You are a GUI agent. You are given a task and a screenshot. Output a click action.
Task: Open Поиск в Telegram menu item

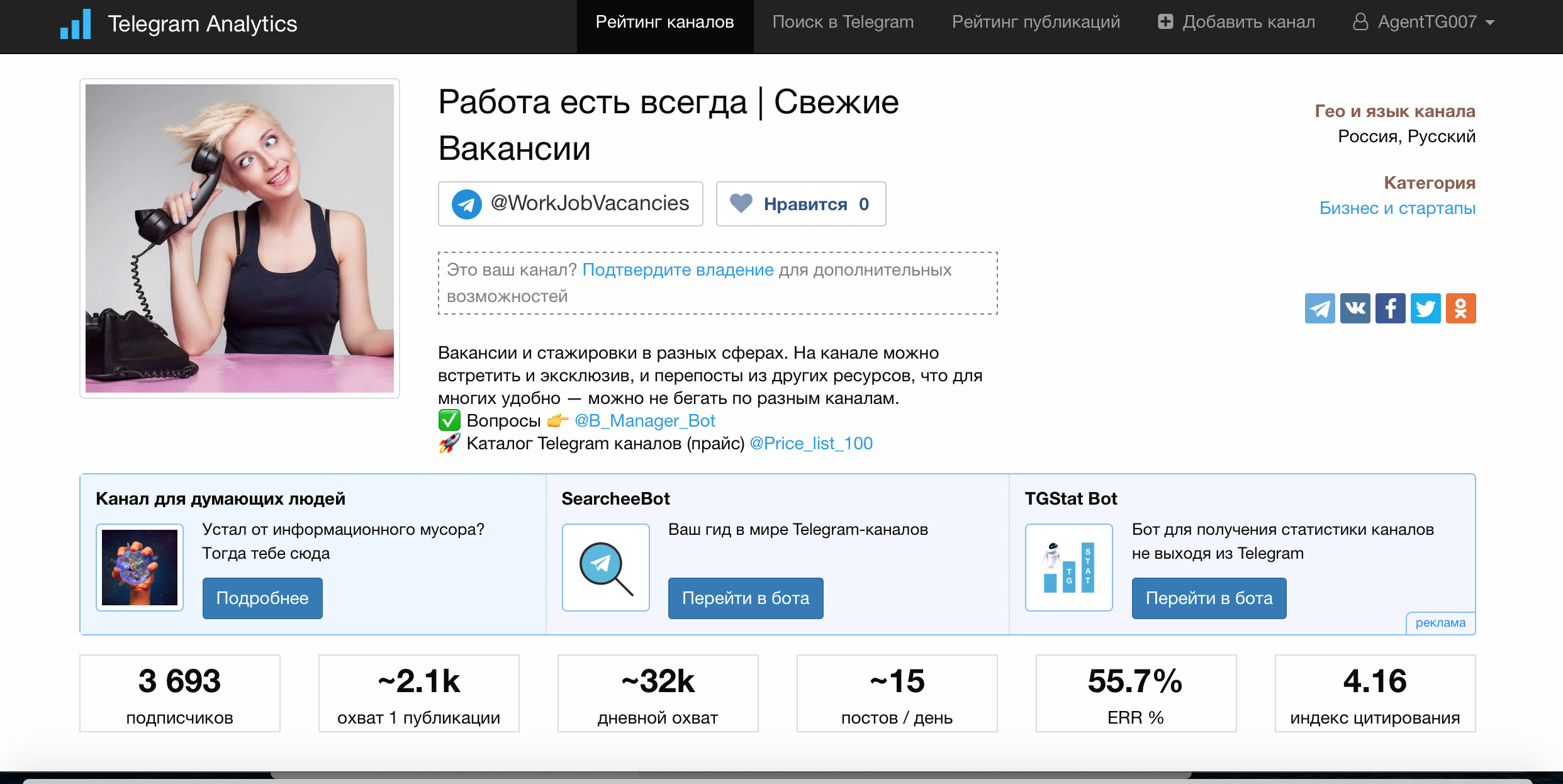tap(843, 22)
